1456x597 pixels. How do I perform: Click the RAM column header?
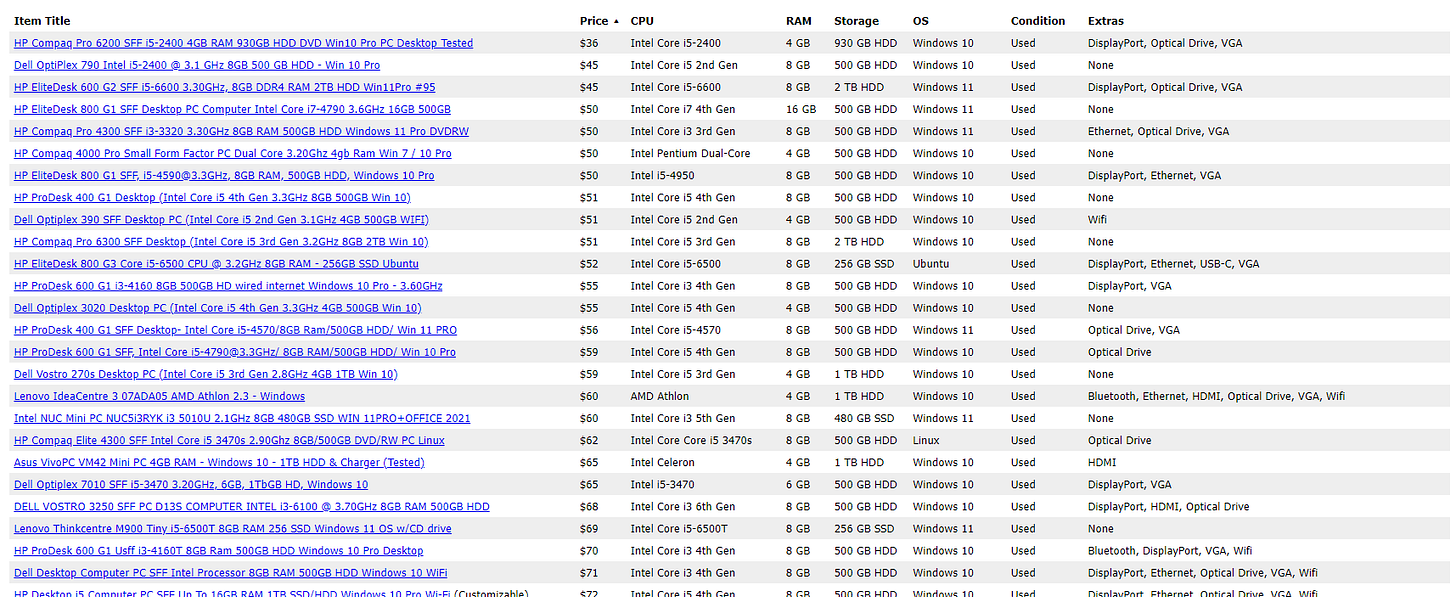(799, 21)
